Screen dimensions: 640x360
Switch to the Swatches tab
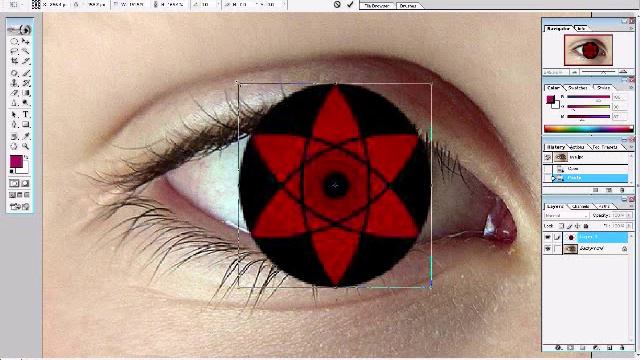coord(578,88)
